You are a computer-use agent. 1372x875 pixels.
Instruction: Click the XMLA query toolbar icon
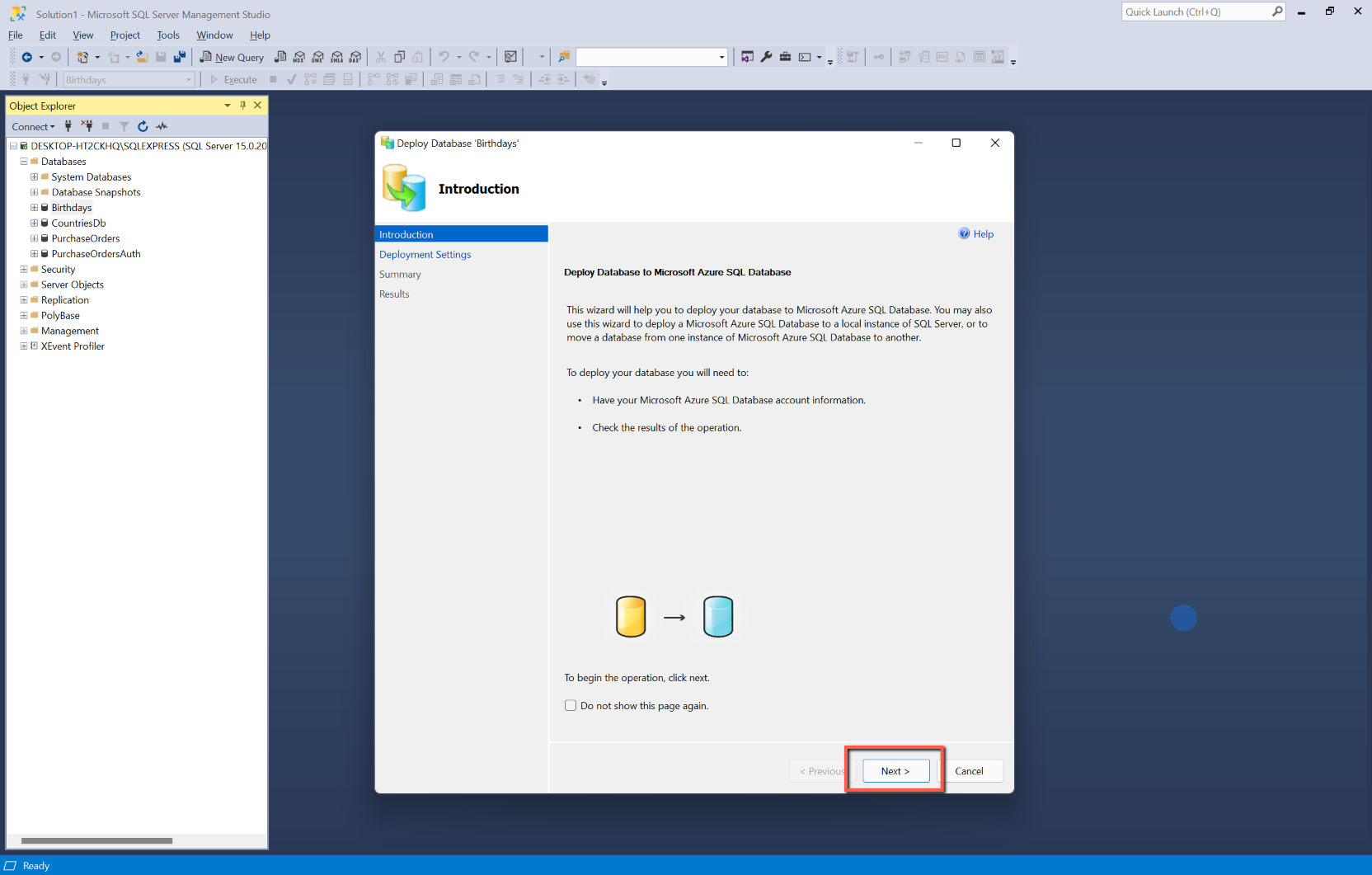(336, 57)
